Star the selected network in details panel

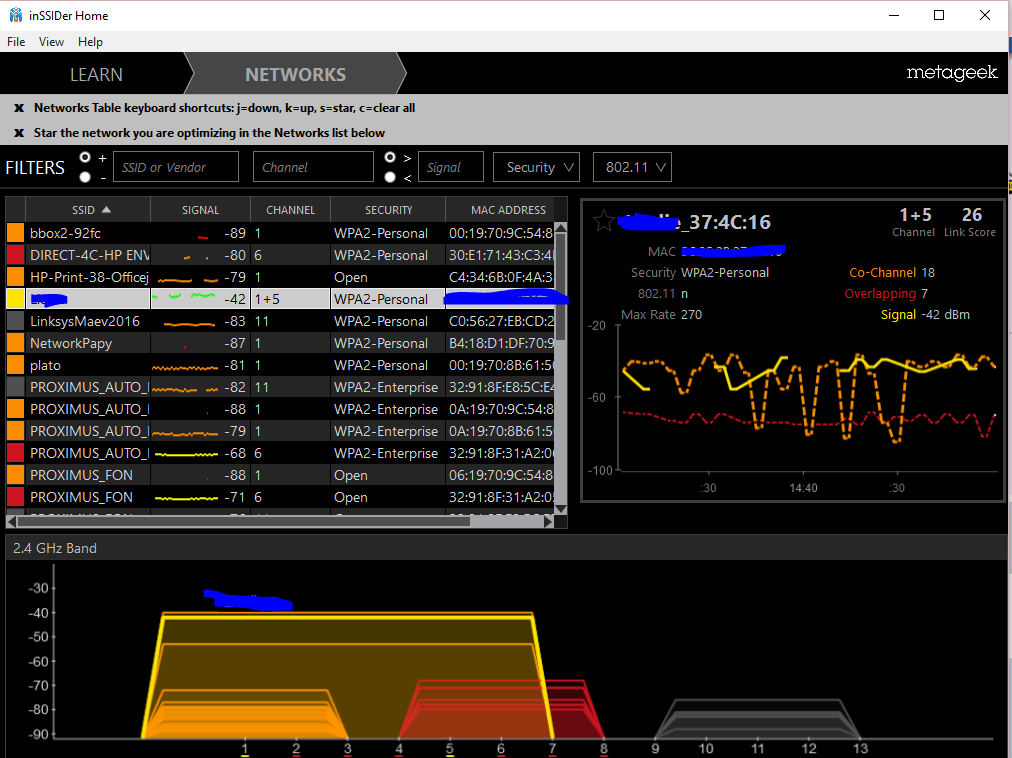602,221
